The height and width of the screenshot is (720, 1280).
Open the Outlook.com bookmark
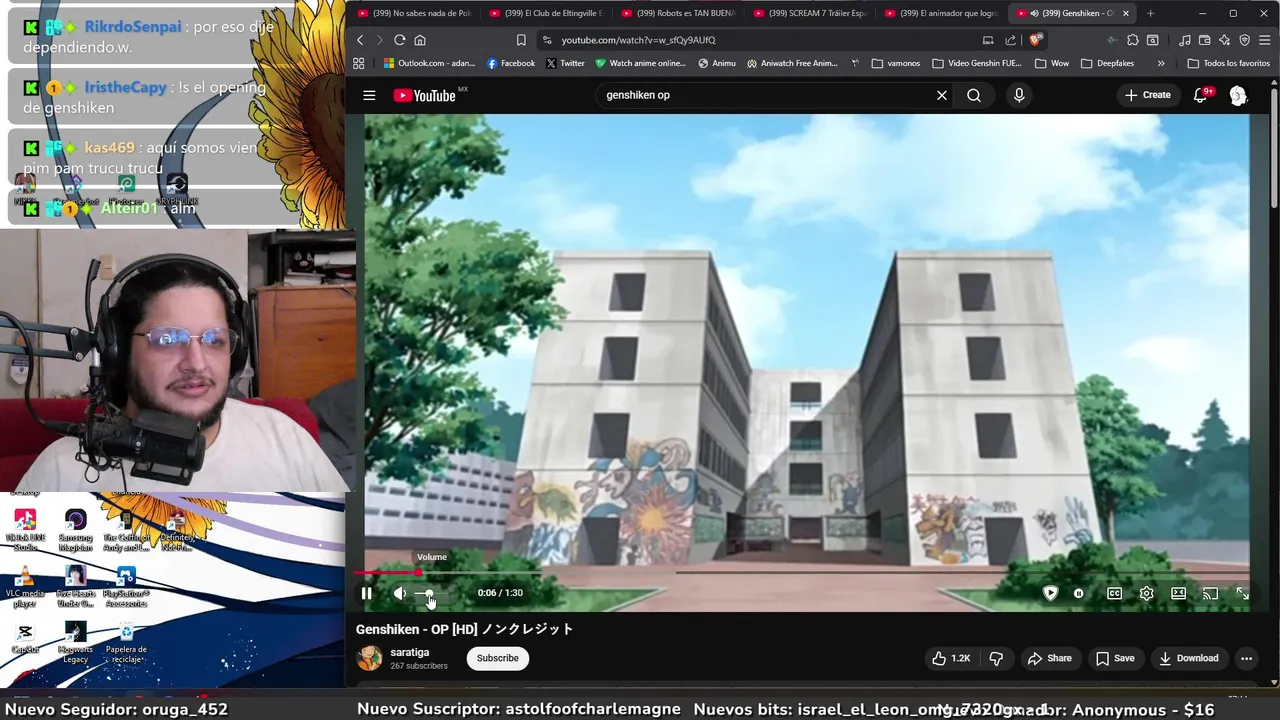click(x=429, y=63)
